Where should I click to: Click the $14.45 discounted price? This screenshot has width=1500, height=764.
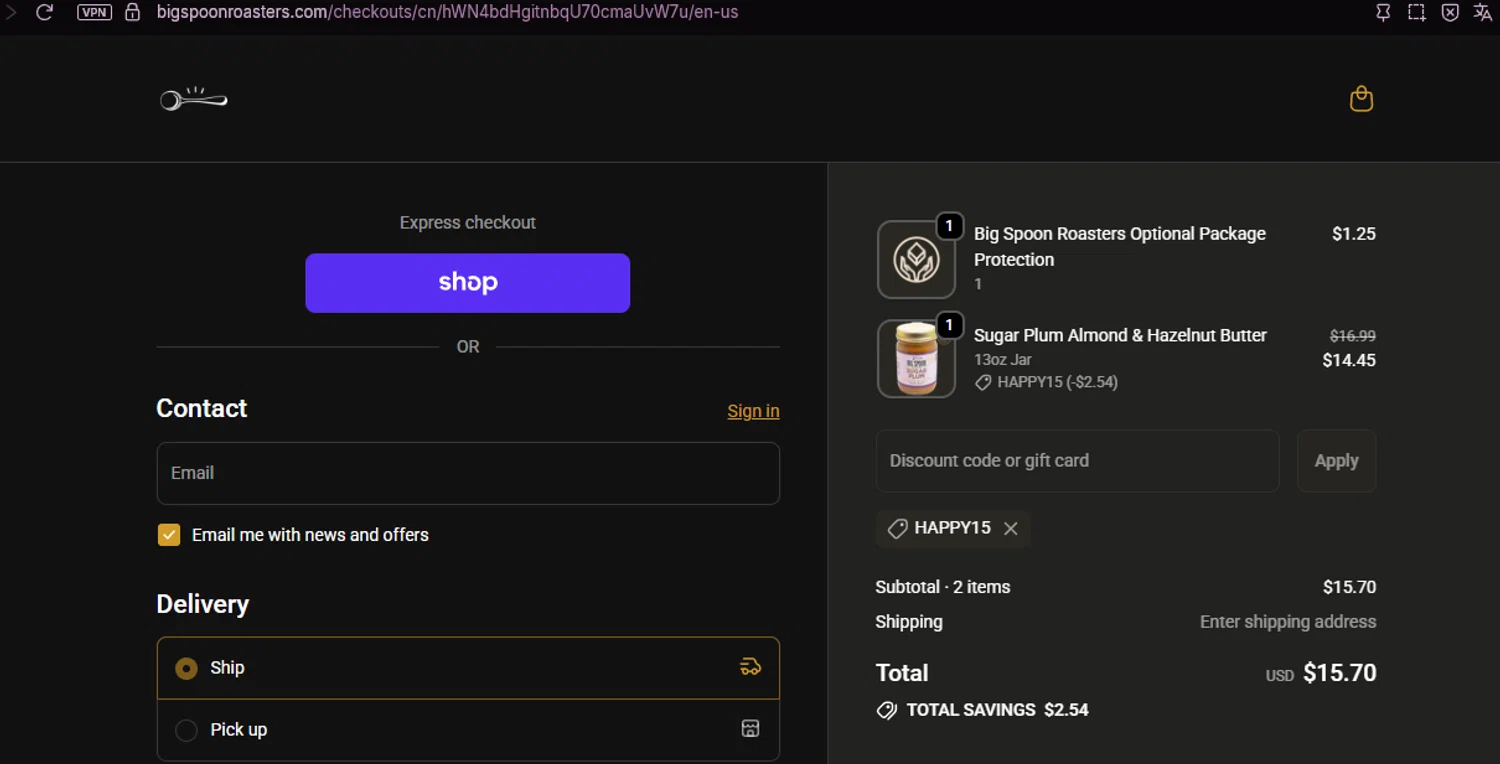[x=1349, y=360]
